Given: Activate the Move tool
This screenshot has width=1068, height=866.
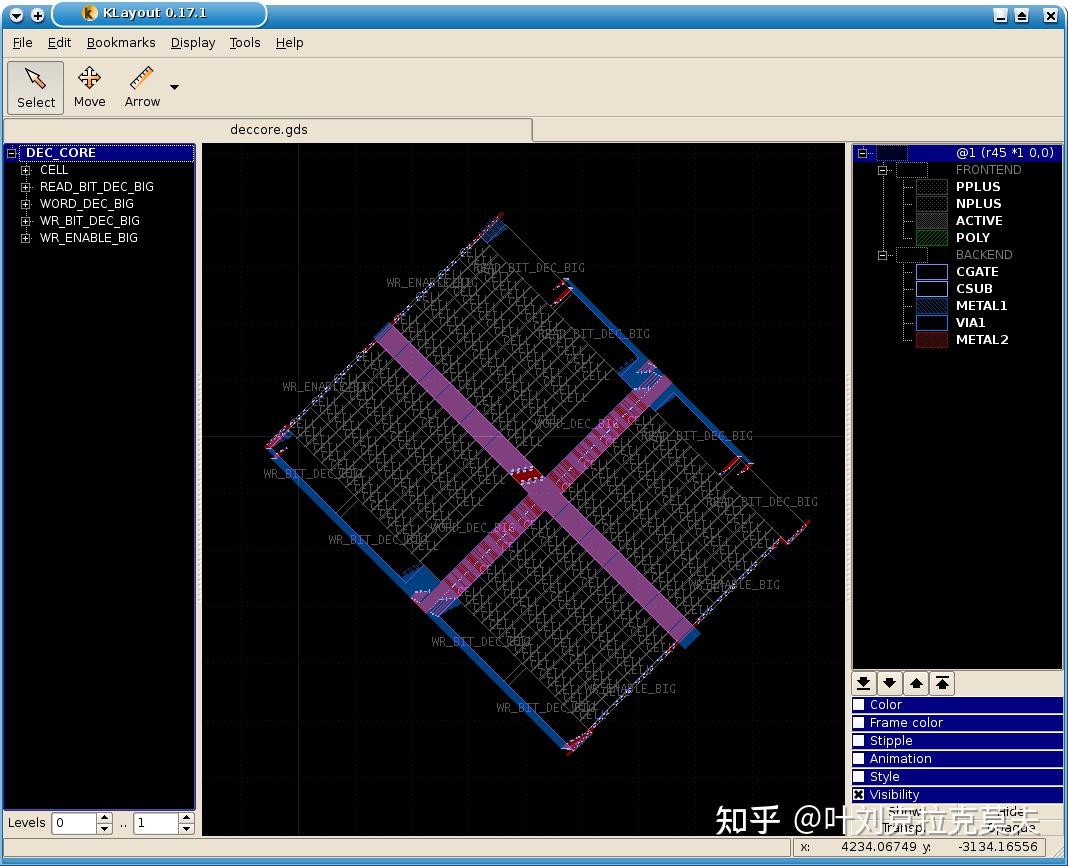Looking at the screenshot, I should point(89,86).
